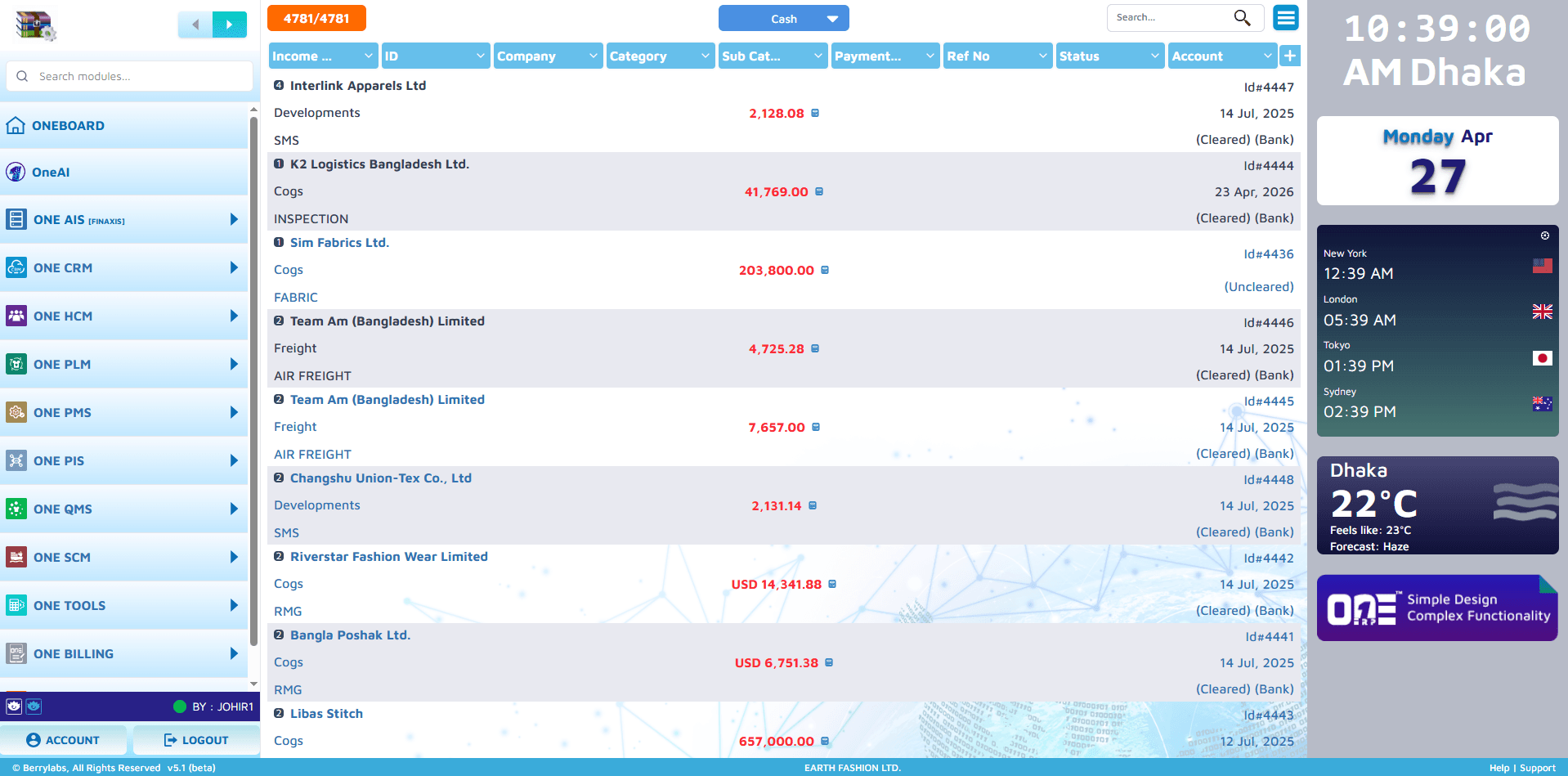Open the ONE TOOLS module

click(x=123, y=605)
